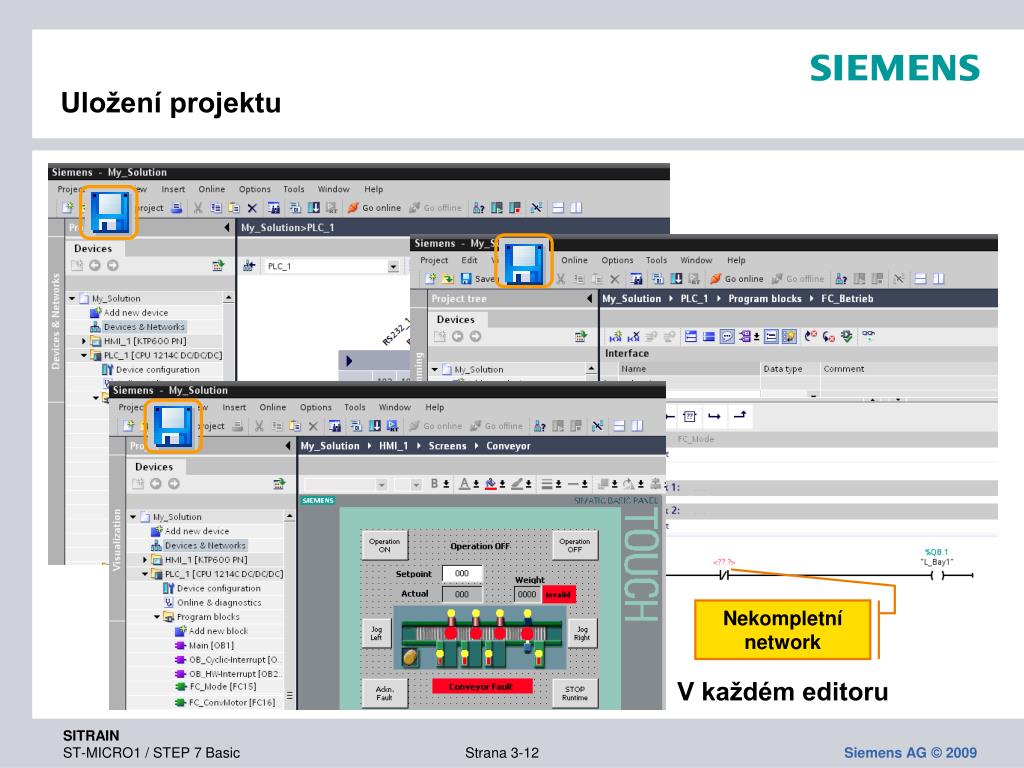Click Open project icon in FC_Betrieb window toolbar
Viewport: 1024px width, 768px height.
tap(447, 279)
